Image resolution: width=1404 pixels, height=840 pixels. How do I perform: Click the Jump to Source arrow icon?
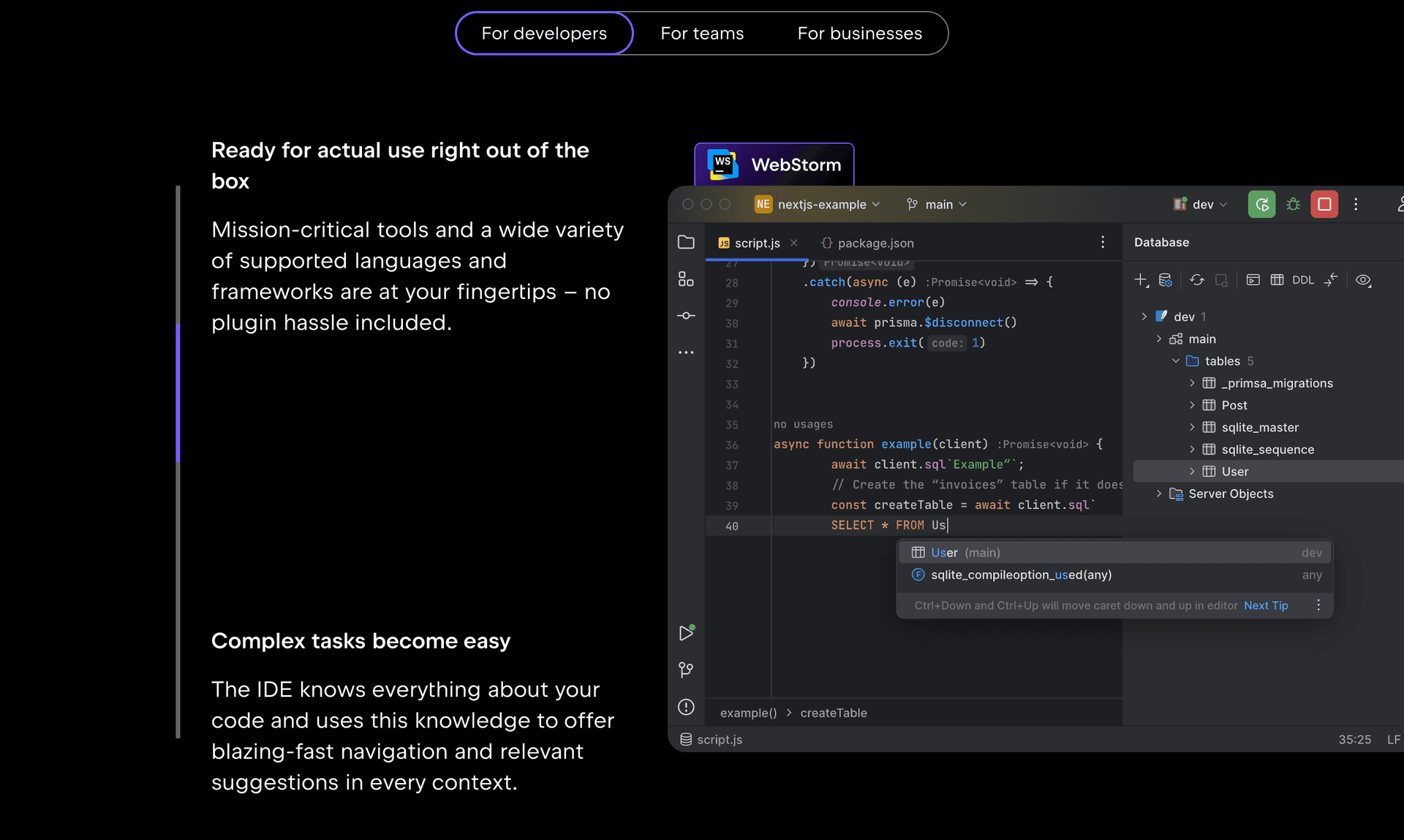[x=1331, y=280]
